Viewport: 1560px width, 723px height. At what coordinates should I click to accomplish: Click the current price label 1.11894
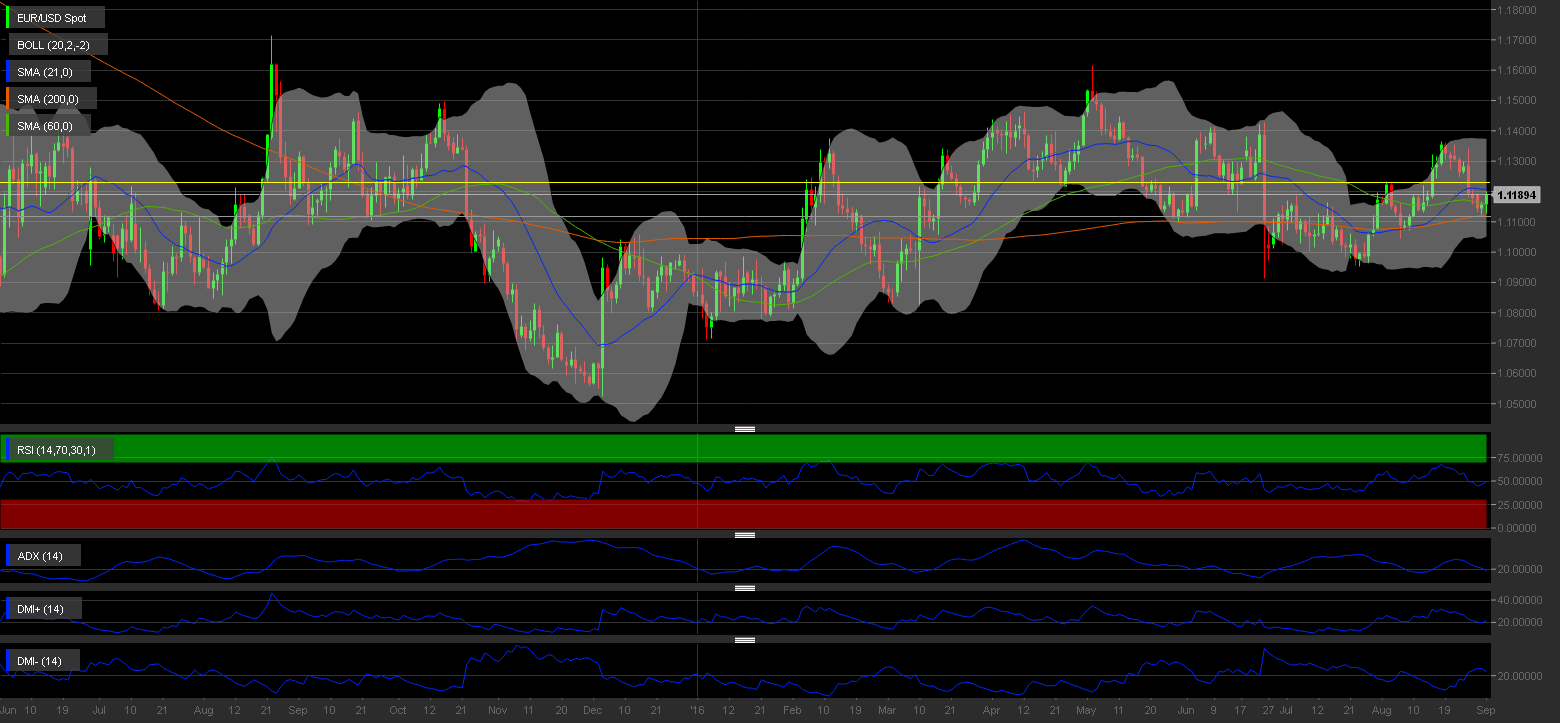1516,195
